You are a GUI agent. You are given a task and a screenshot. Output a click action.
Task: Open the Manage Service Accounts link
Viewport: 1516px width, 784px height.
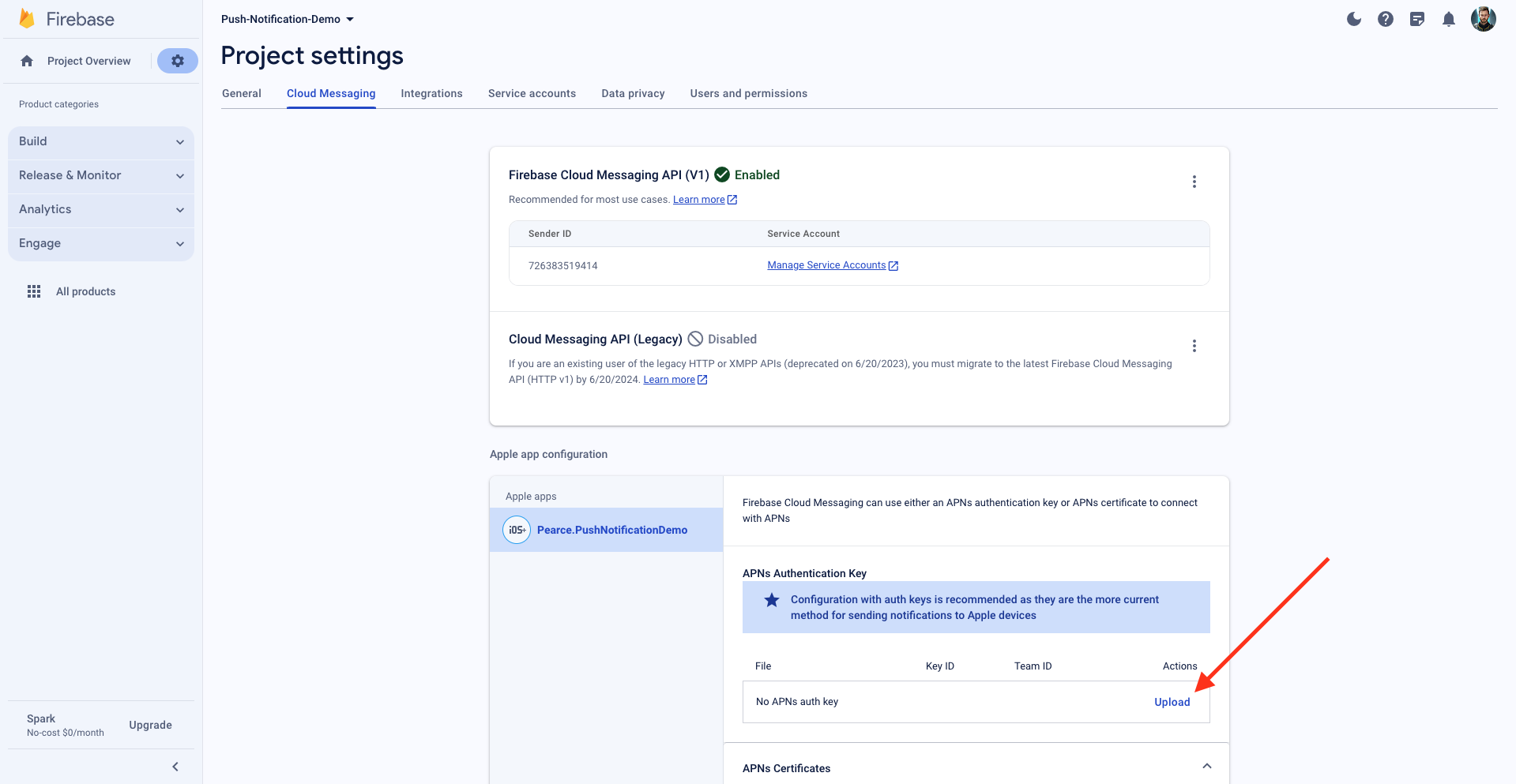tap(826, 265)
